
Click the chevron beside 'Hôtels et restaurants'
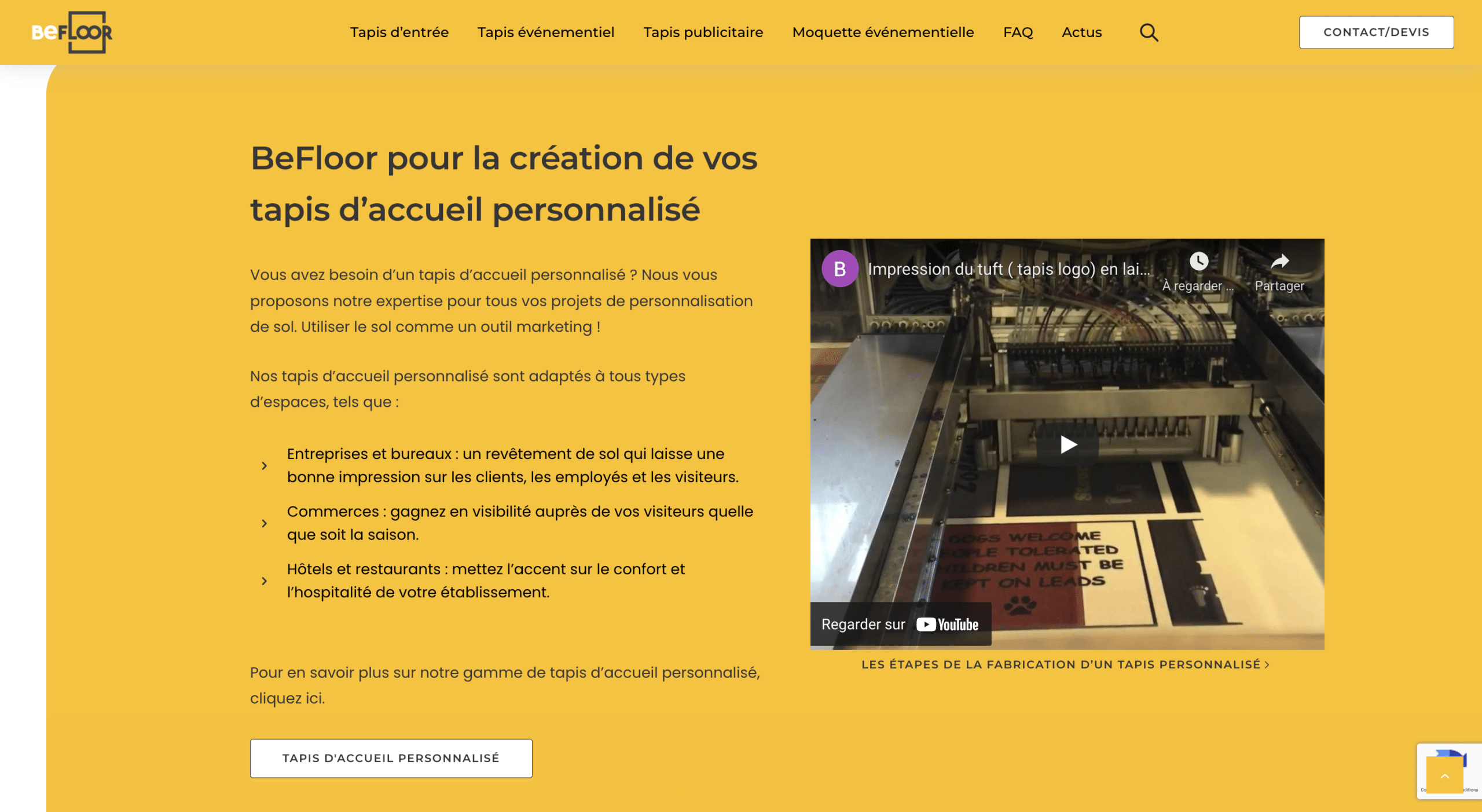pyautogui.click(x=265, y=581)
